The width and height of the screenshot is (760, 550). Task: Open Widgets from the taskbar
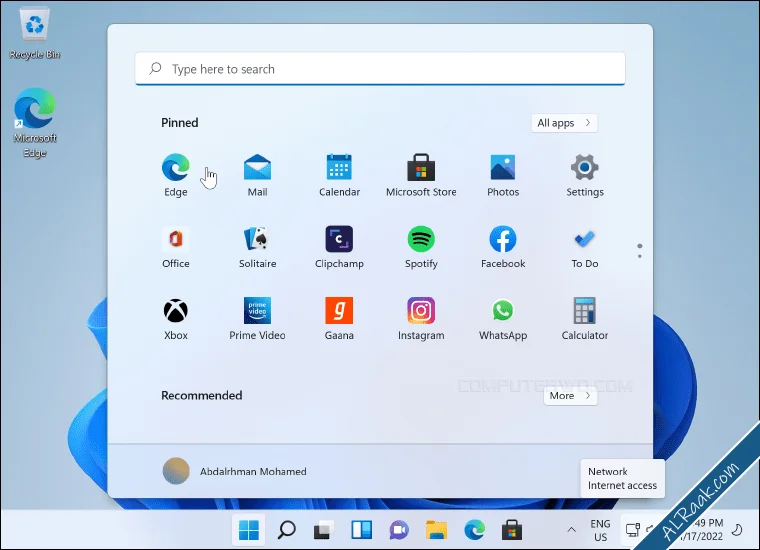click(362, 530)
